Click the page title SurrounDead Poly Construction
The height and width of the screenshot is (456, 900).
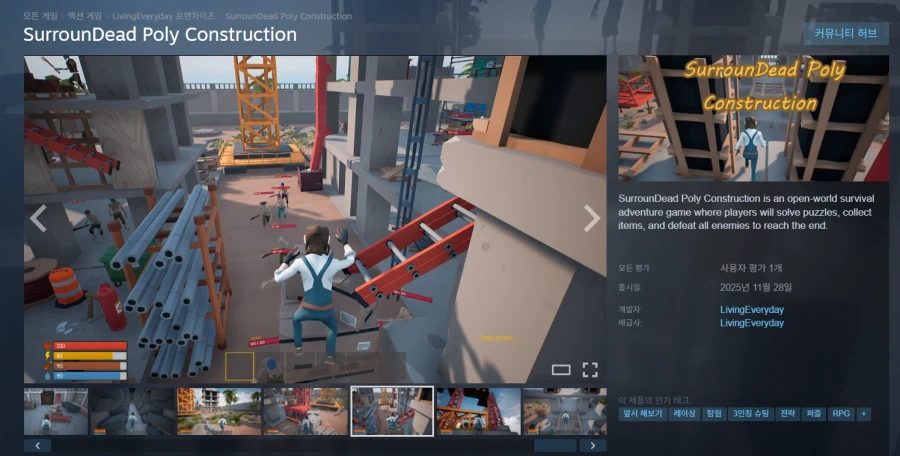[160, 34]
